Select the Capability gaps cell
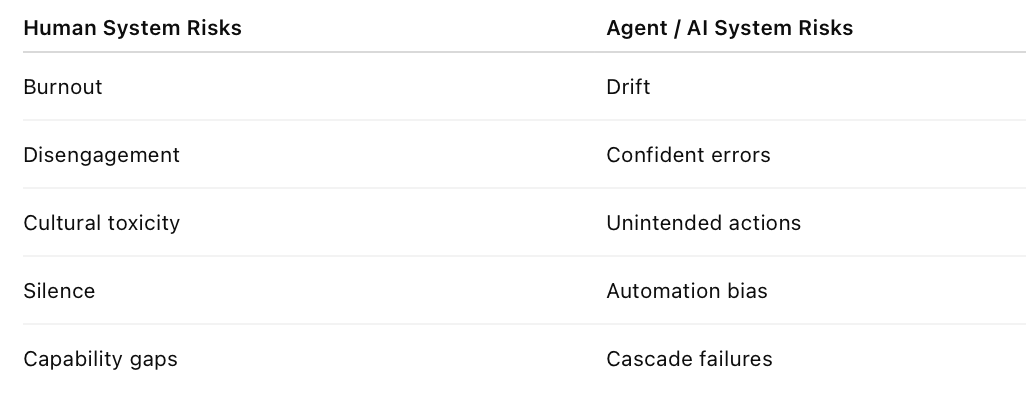The width and height of the screenshot is (1026, 406). click(100, 359)
